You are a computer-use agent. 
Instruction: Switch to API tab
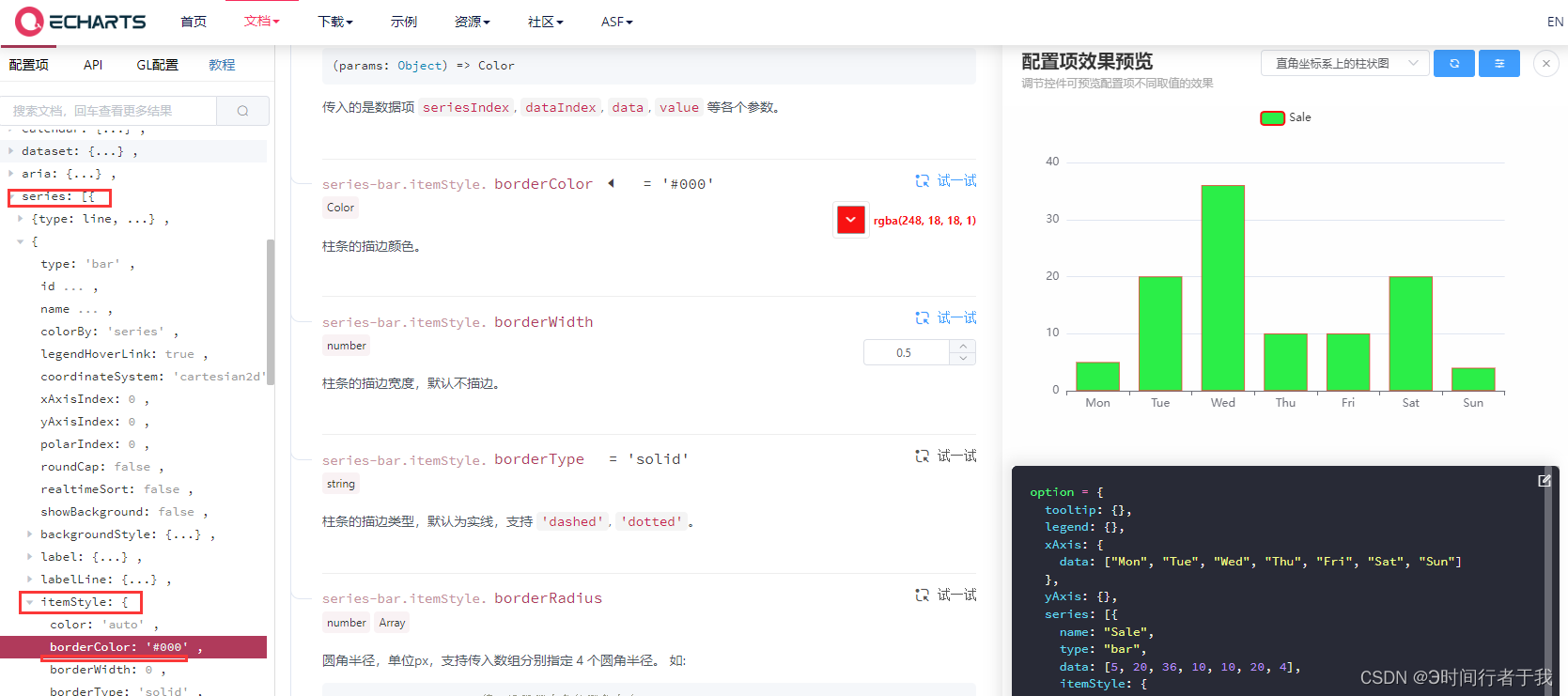pos(93,65)
